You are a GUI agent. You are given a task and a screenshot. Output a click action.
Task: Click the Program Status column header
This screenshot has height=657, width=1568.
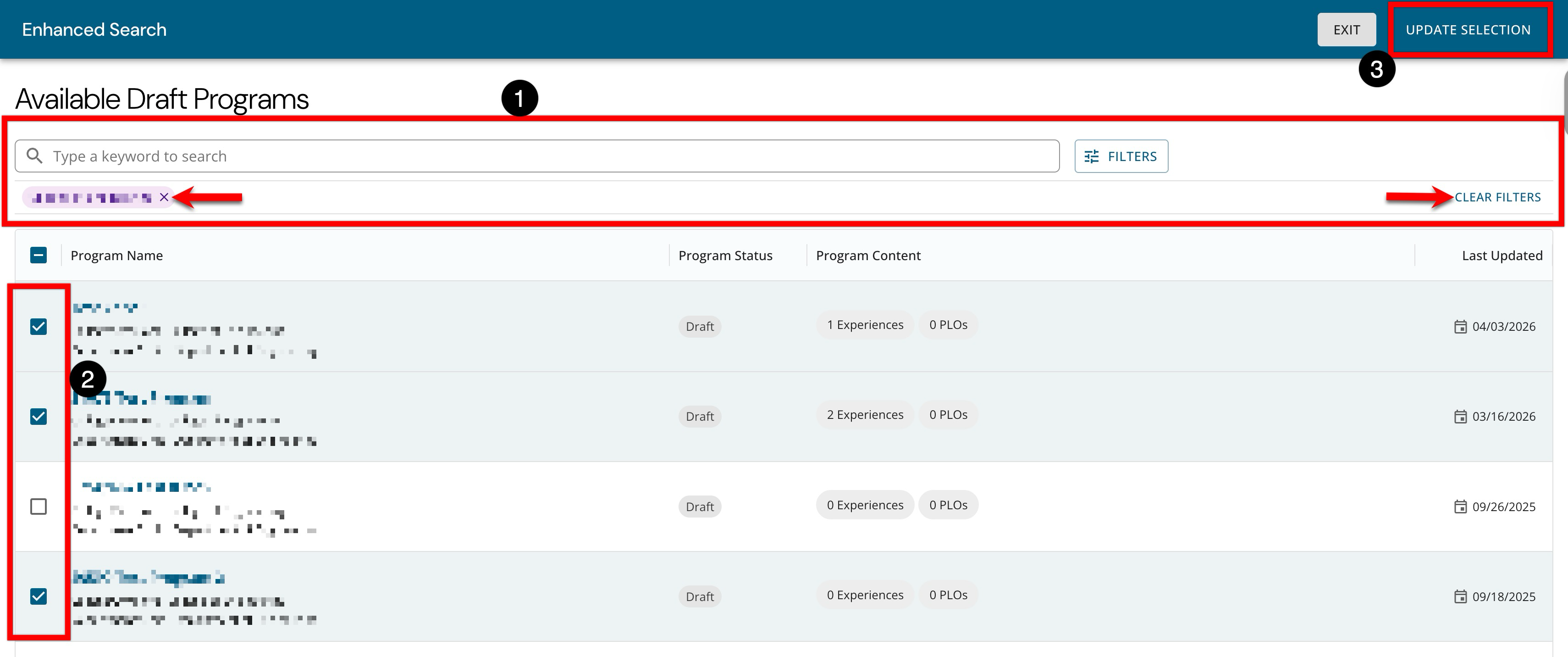tap(725, 256)
